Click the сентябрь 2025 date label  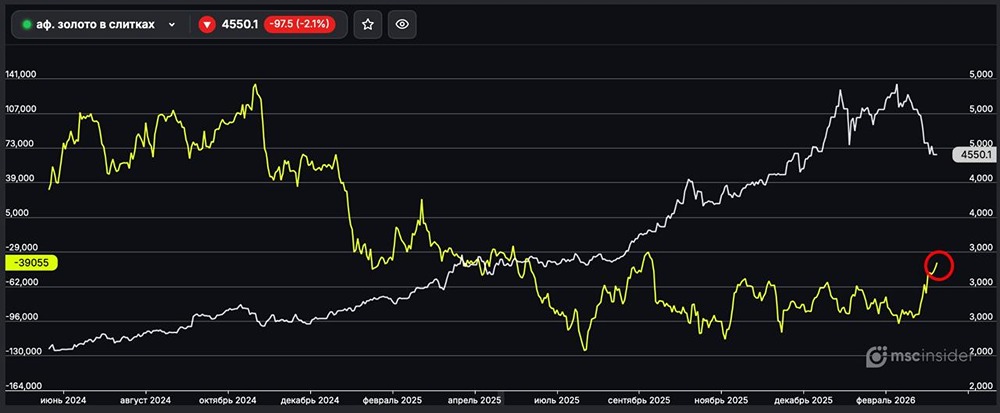point(639,400)
